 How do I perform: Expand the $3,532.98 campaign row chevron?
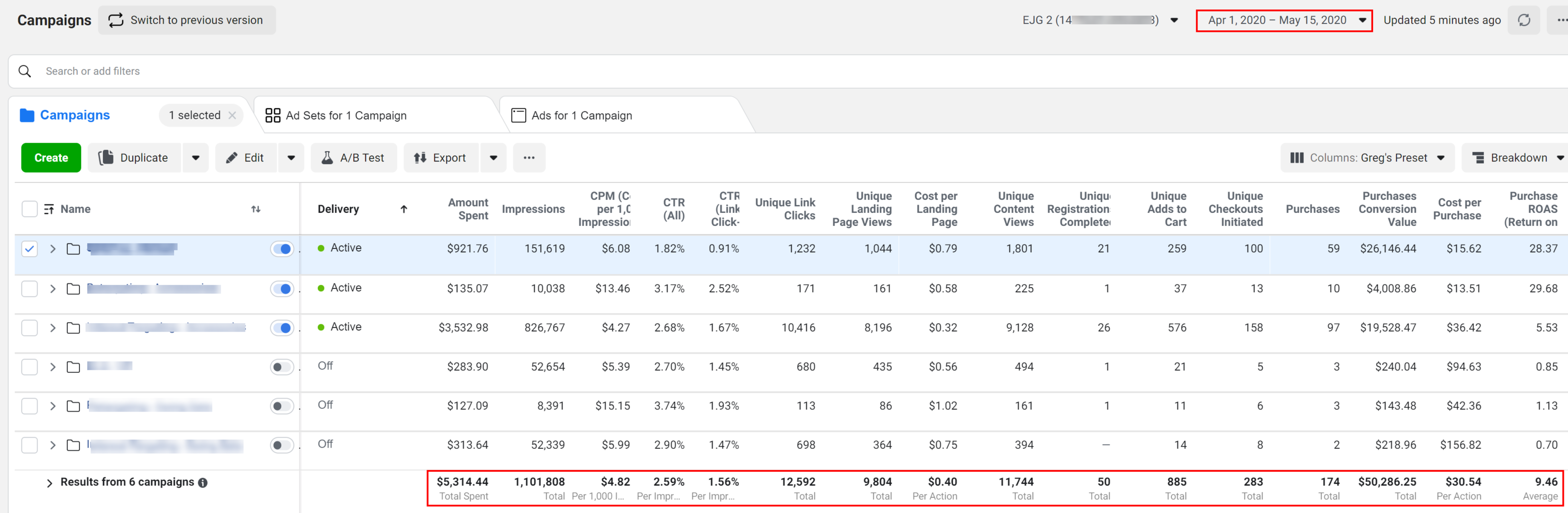tap(53, 328)
